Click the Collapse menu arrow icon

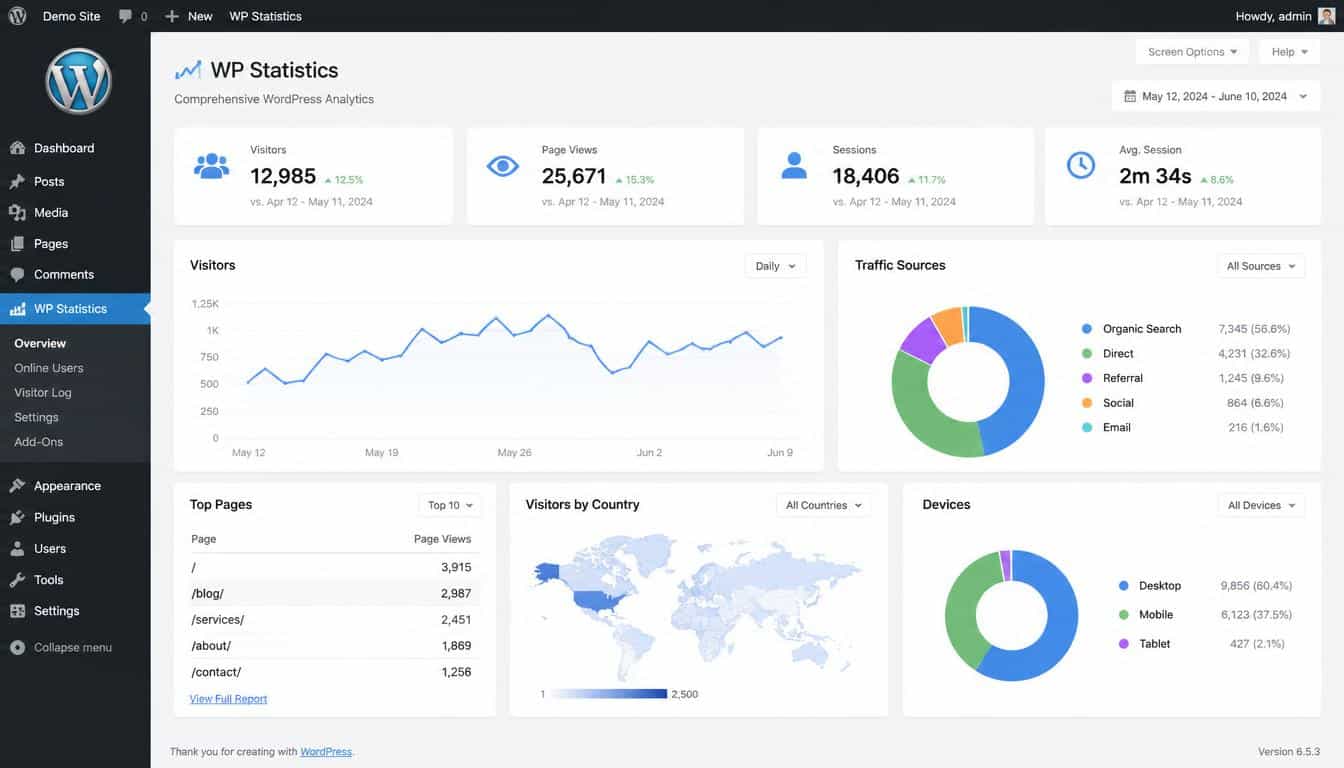click(17, 648)
